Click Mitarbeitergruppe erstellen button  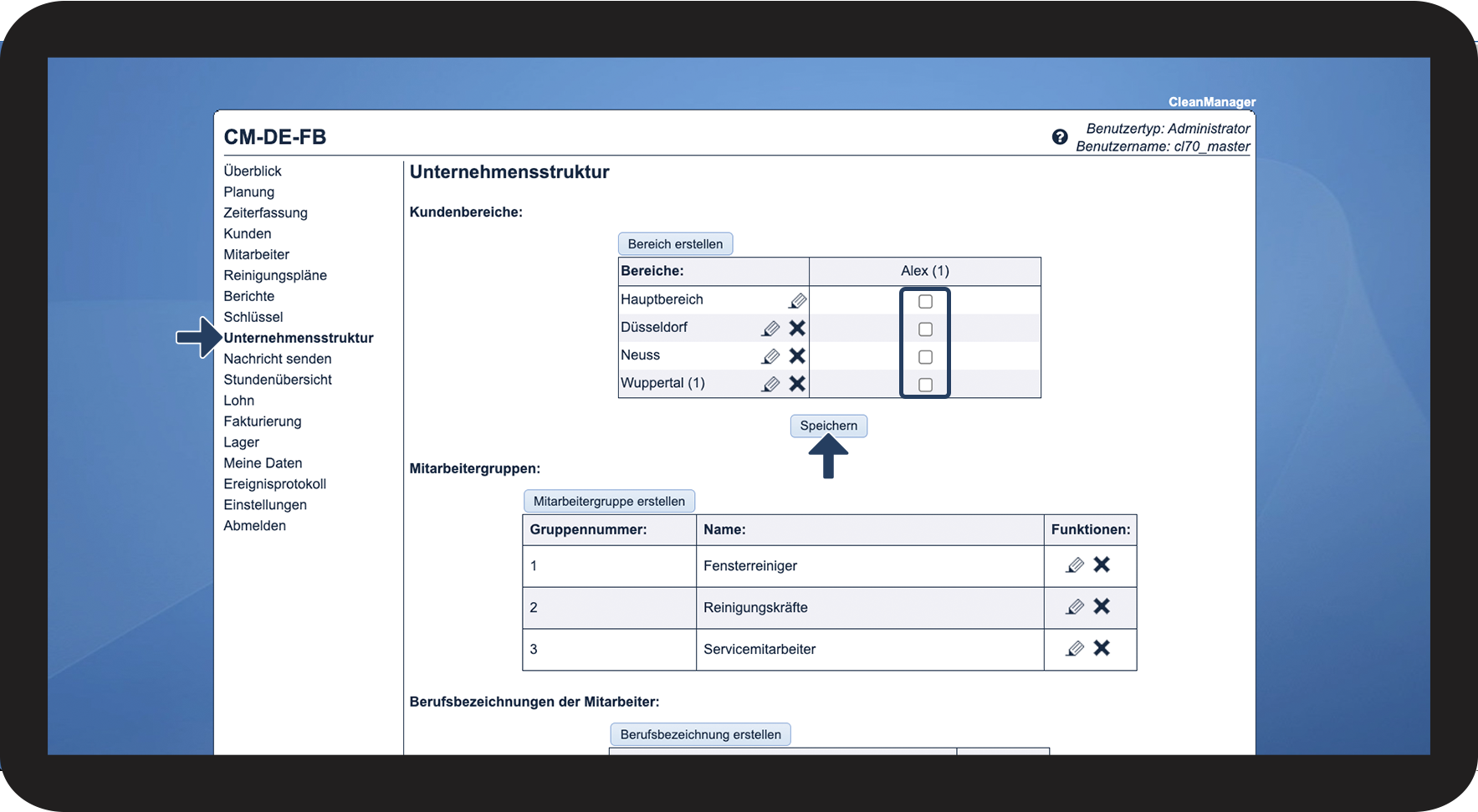click(x=609, y=502)
